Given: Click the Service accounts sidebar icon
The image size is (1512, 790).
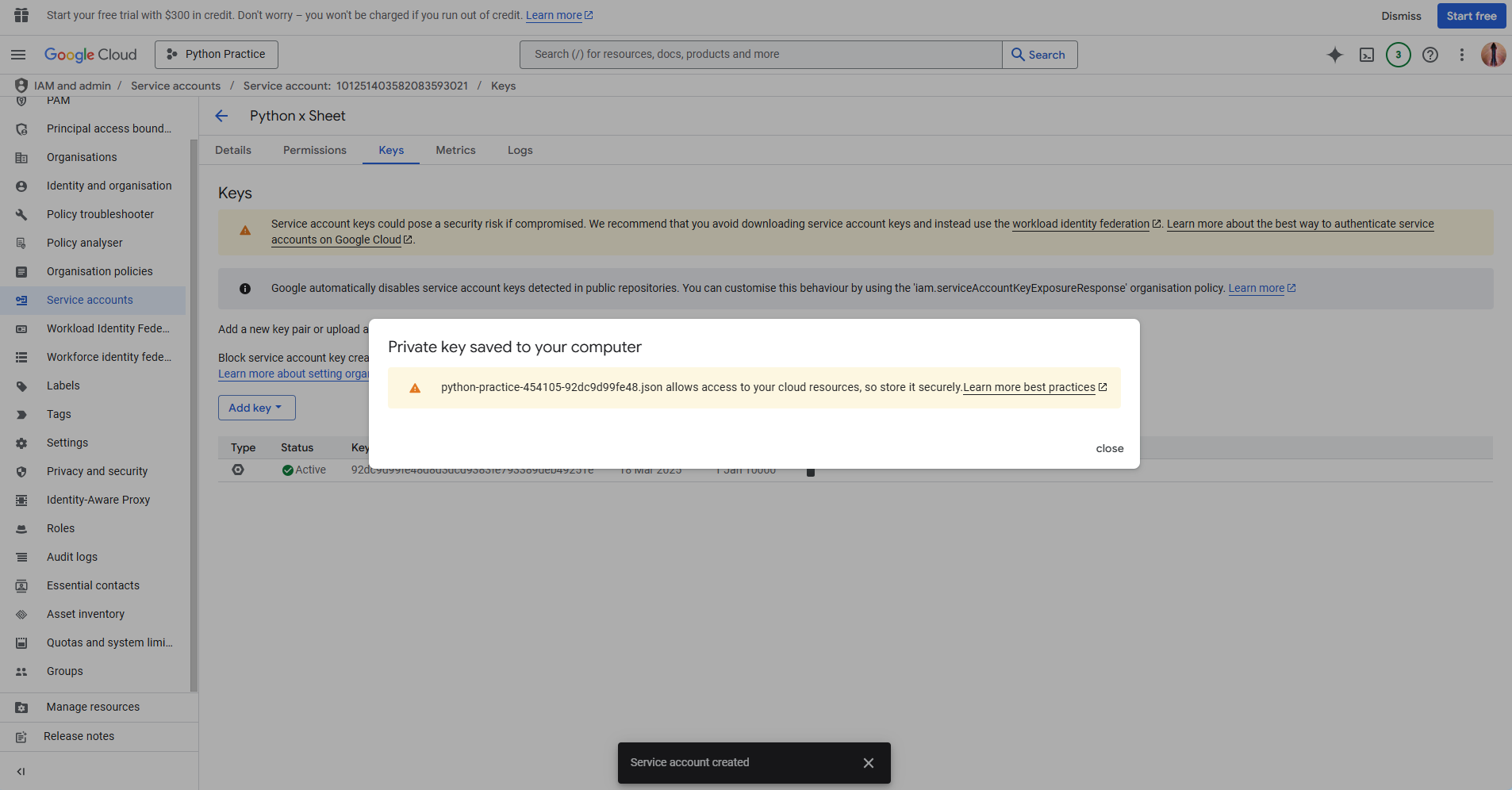Looking at the screenshot, I should pyautogui.click(x=21, y=300).
